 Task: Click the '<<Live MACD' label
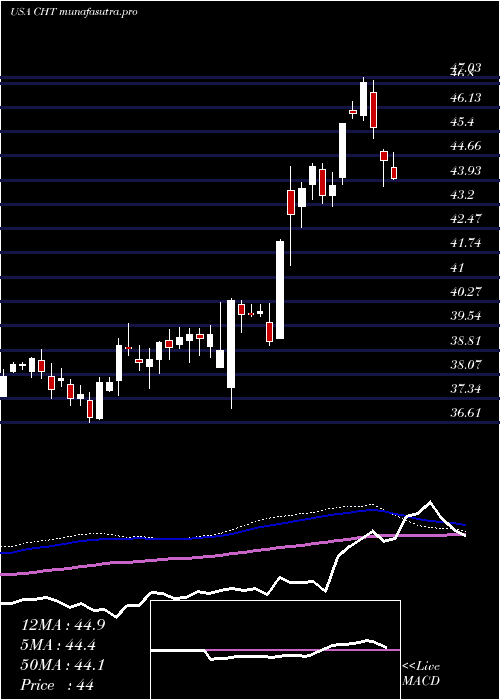(421, 673)
